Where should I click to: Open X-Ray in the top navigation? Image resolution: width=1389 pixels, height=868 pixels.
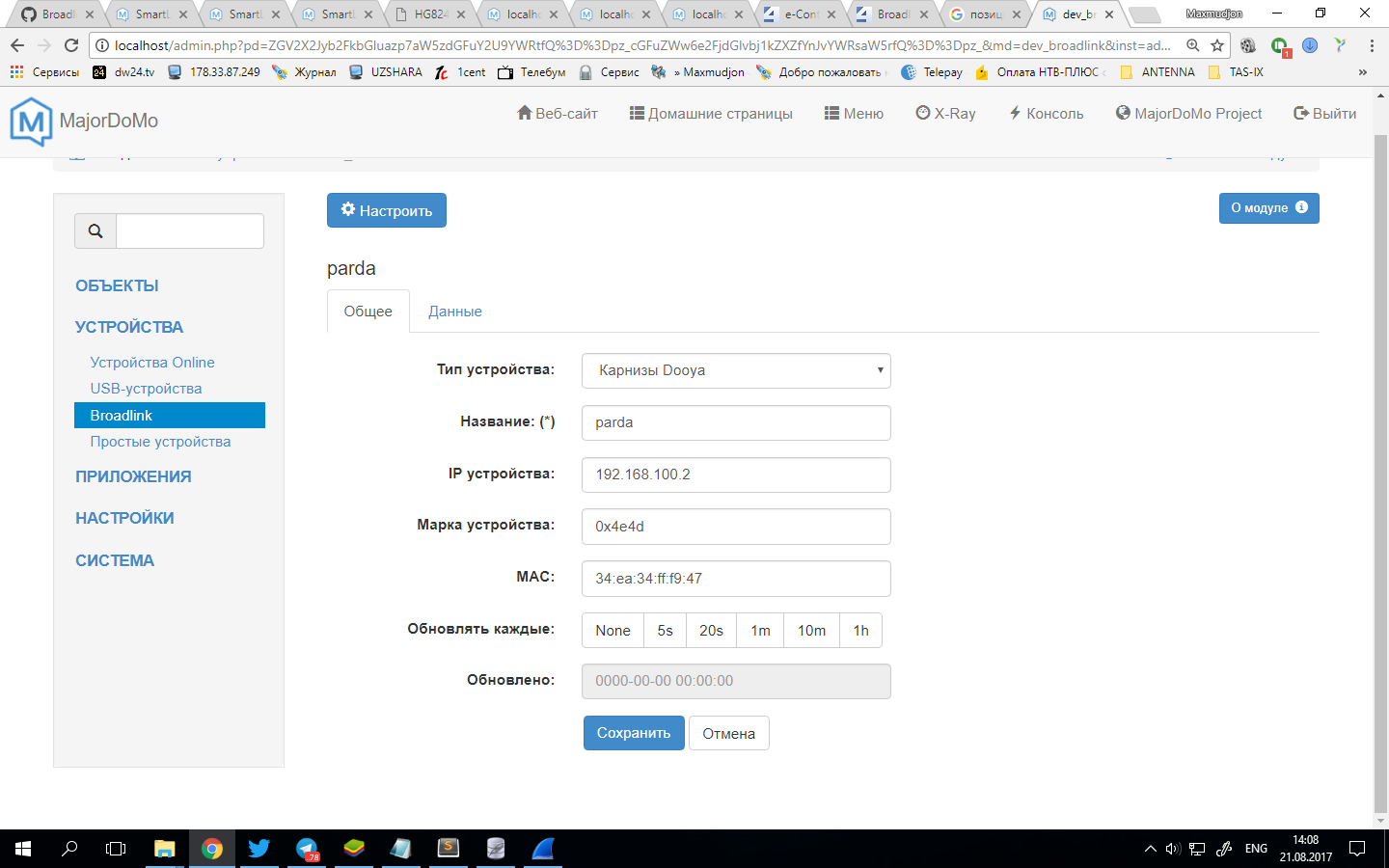point(945,114)
